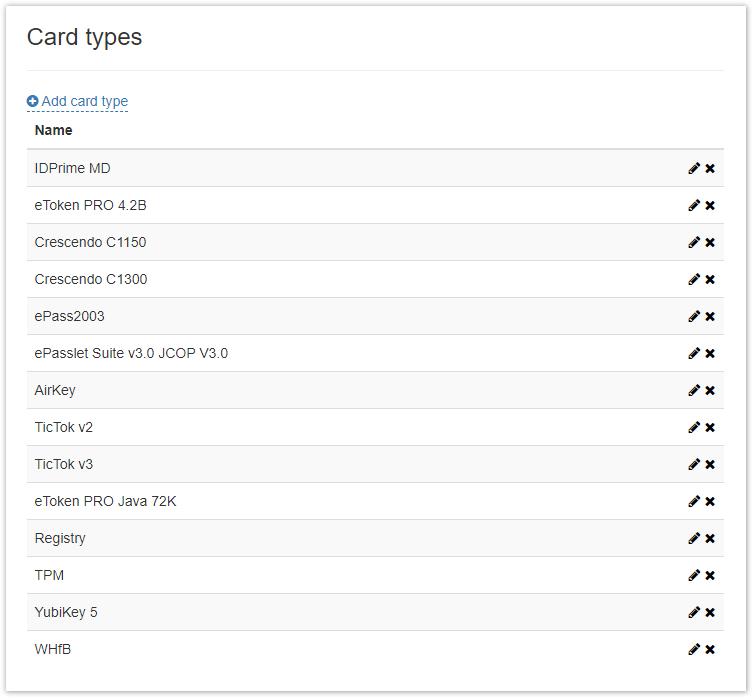Remove the ePass2003 card type
752x697 pixels.
tap(710, 316)
